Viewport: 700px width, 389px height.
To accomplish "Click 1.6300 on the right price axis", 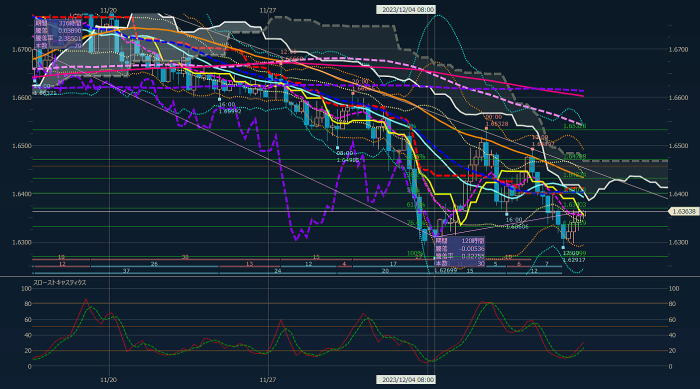I will coord(678,243).
